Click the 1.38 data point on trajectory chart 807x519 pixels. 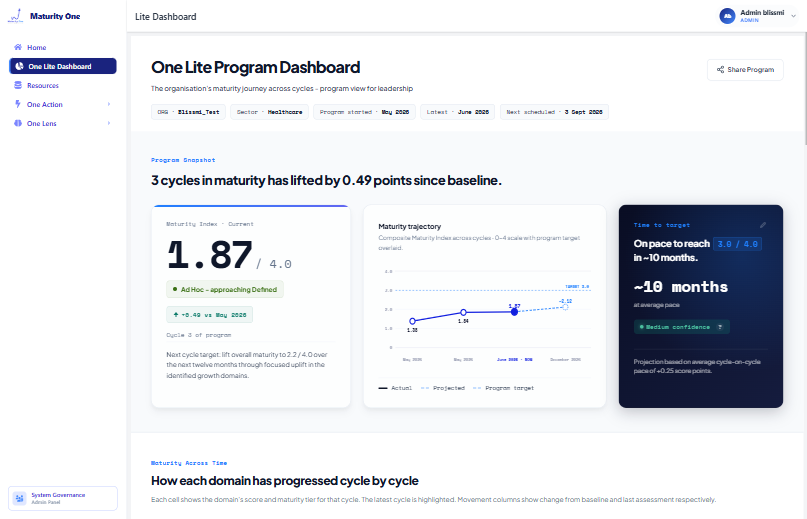tap(412, 321)
